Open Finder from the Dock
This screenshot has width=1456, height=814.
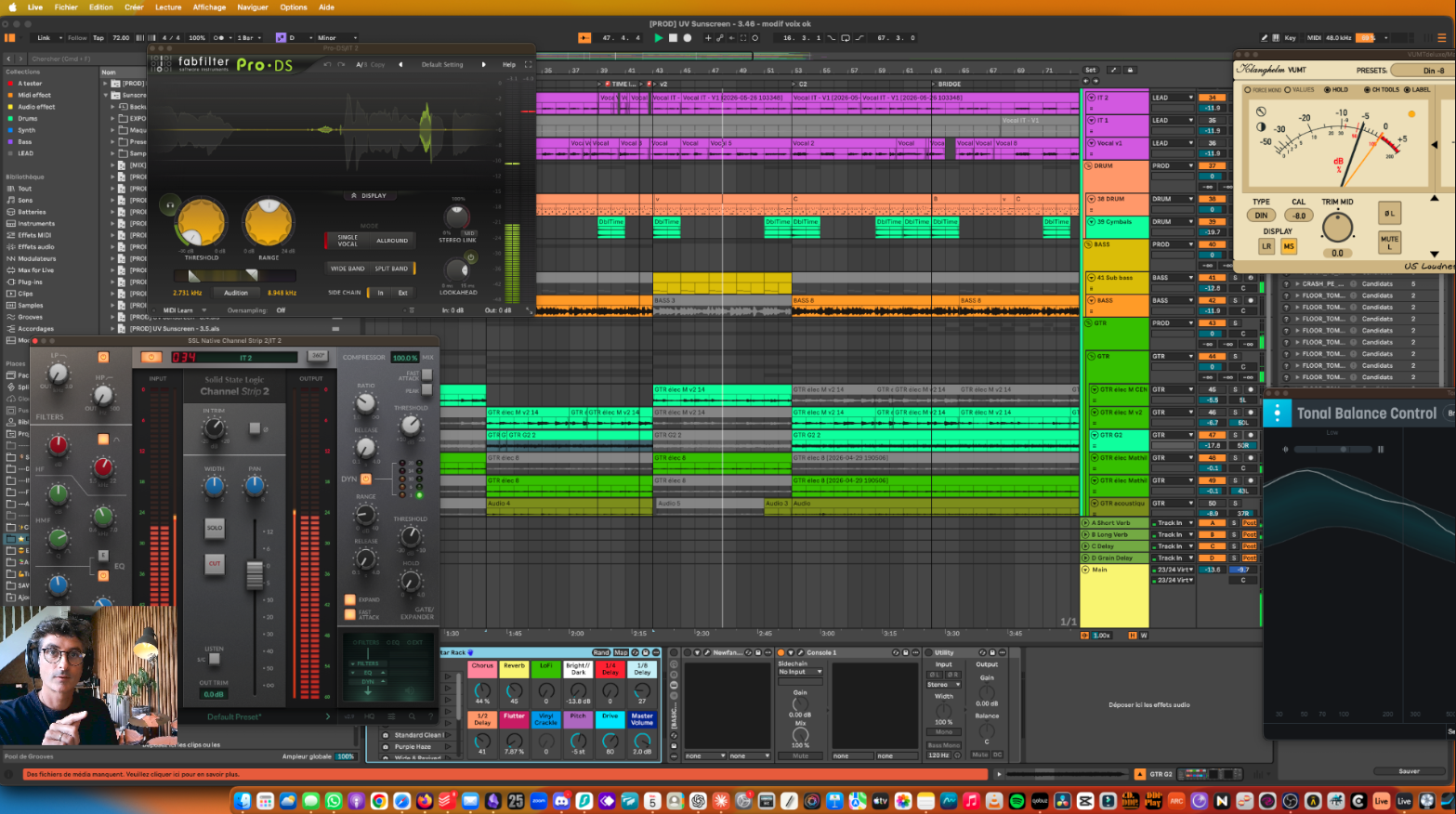(x=243, y=801)
